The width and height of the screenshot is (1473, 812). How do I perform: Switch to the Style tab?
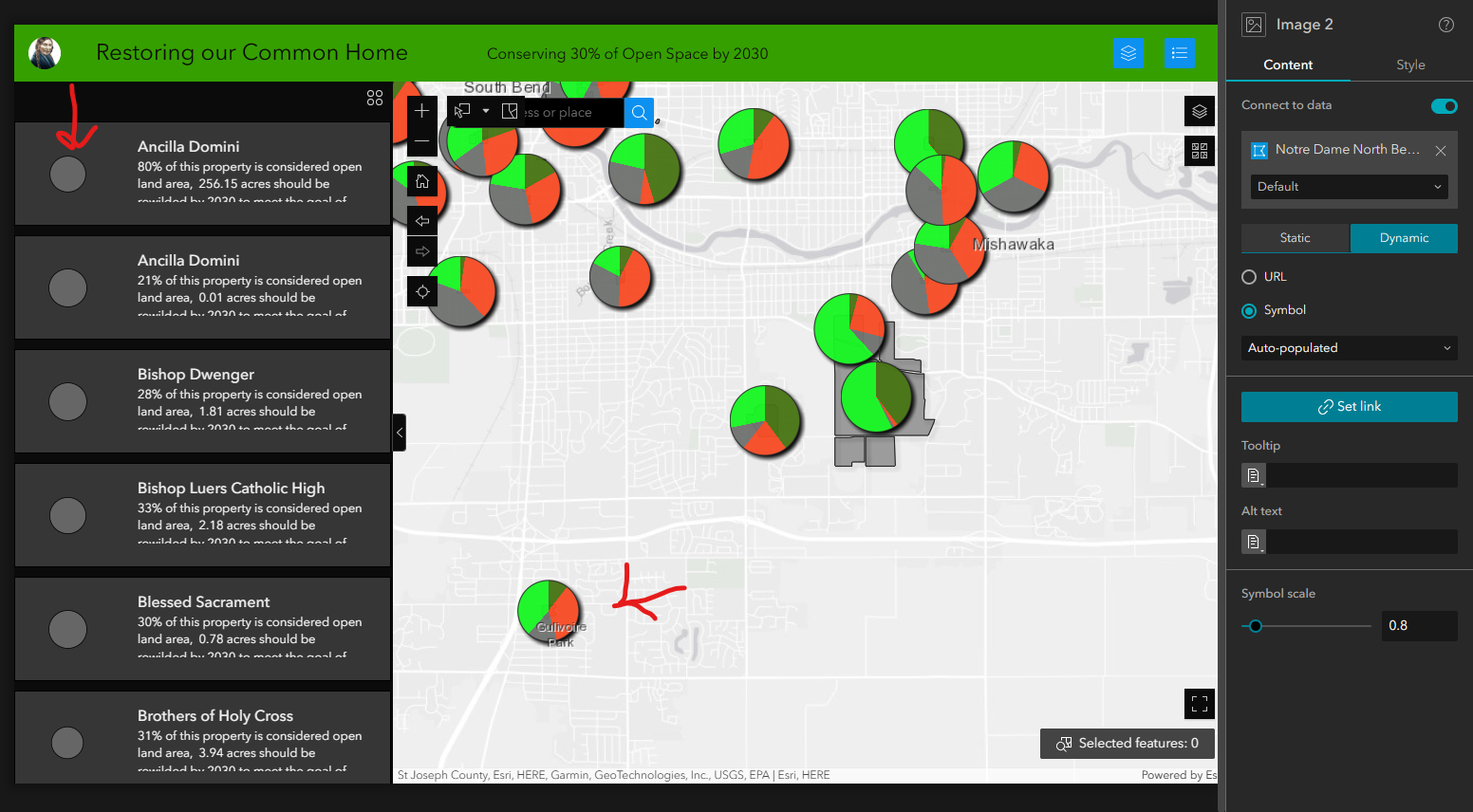(1410, 65)
